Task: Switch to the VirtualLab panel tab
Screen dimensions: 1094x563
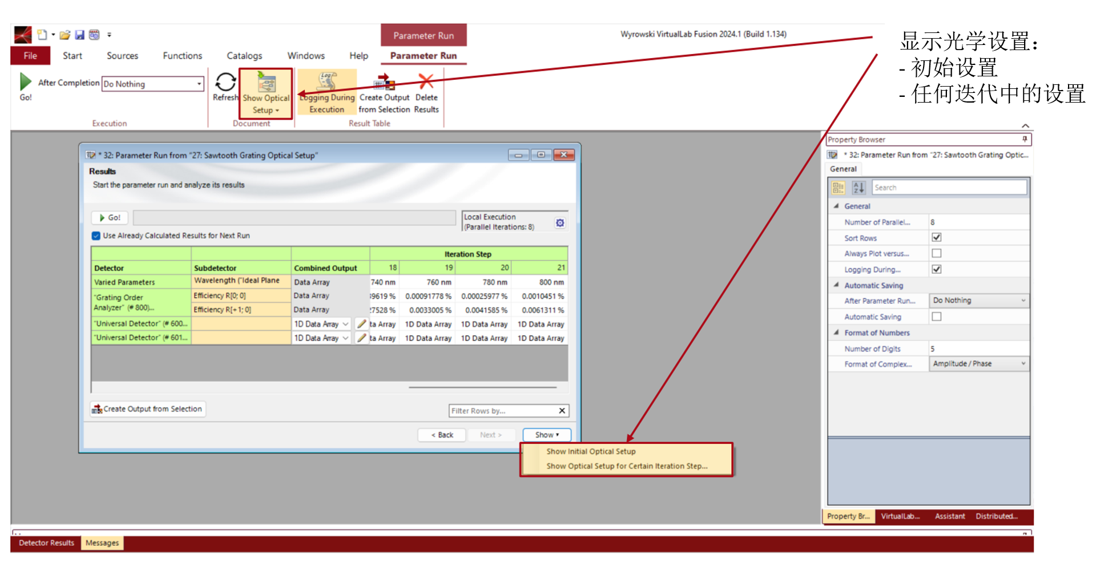Action: coord(900,516)
